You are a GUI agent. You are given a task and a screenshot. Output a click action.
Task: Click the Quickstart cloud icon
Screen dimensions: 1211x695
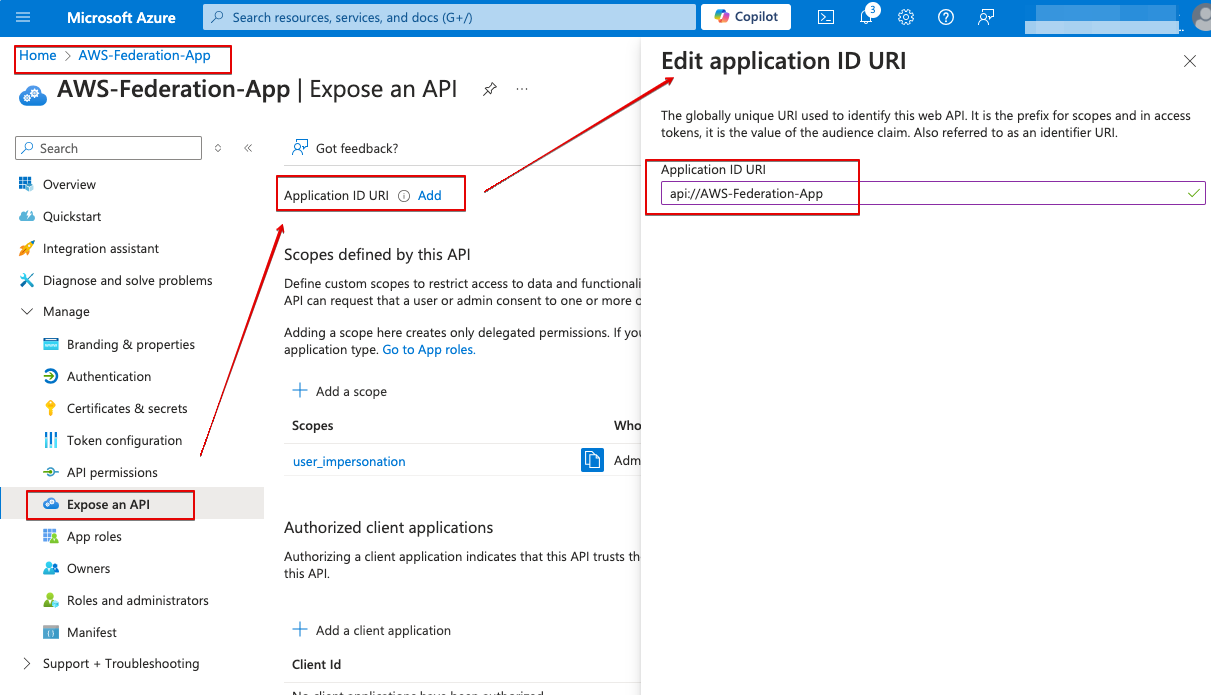(27, 216)
